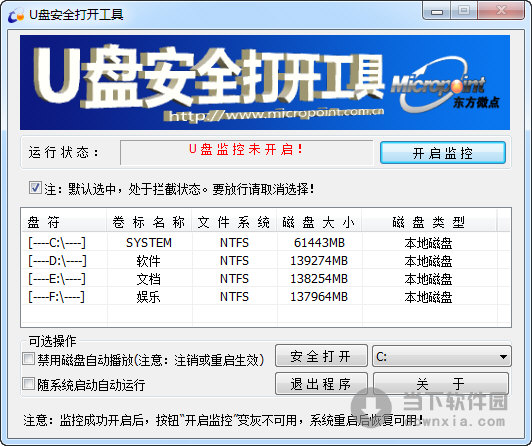532x446 pixels.
Task: Click 本地磁盘 cell in the D: row
Action: tap(429, 261)
